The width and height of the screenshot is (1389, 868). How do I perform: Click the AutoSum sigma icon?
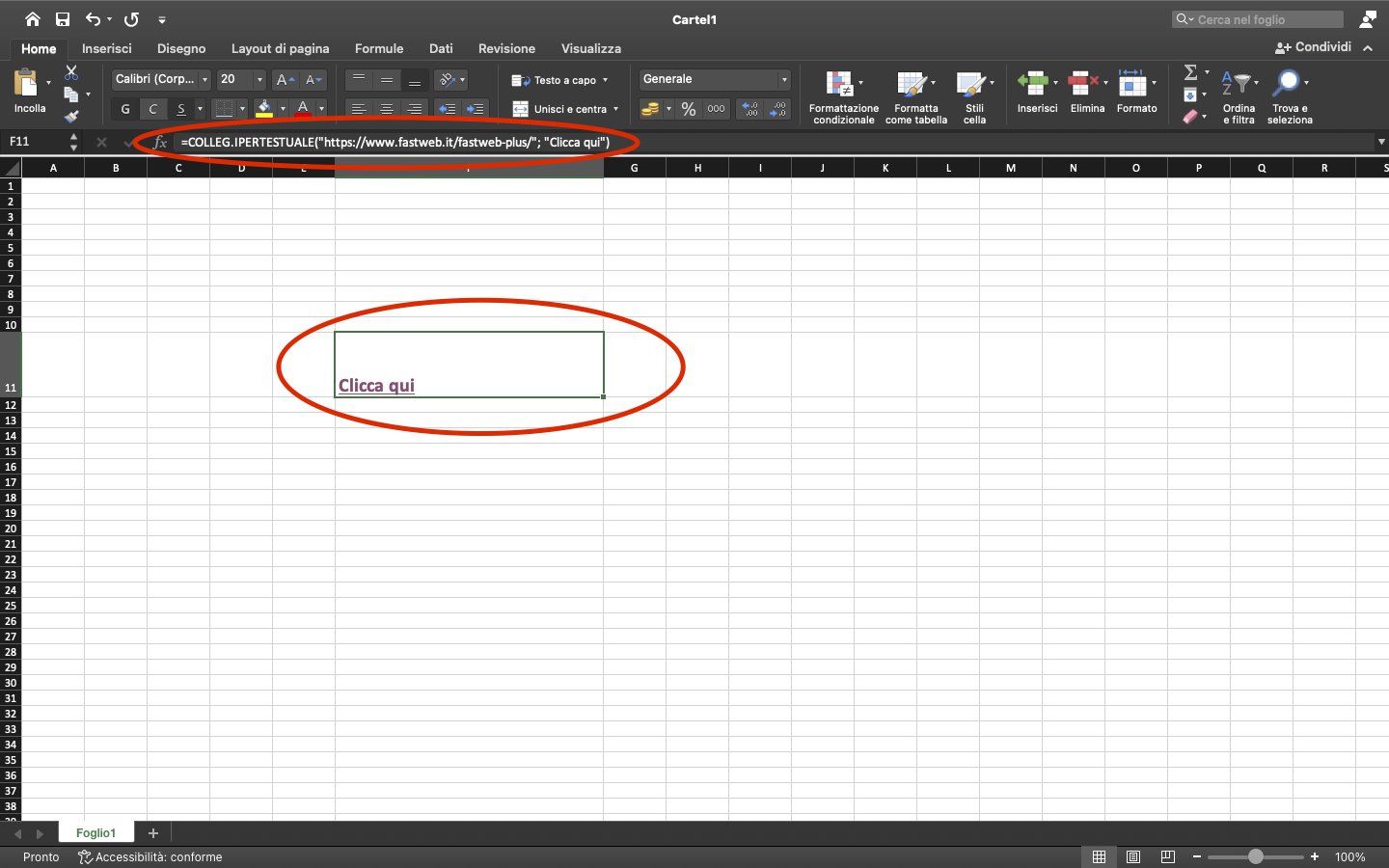click(1190, 72)
